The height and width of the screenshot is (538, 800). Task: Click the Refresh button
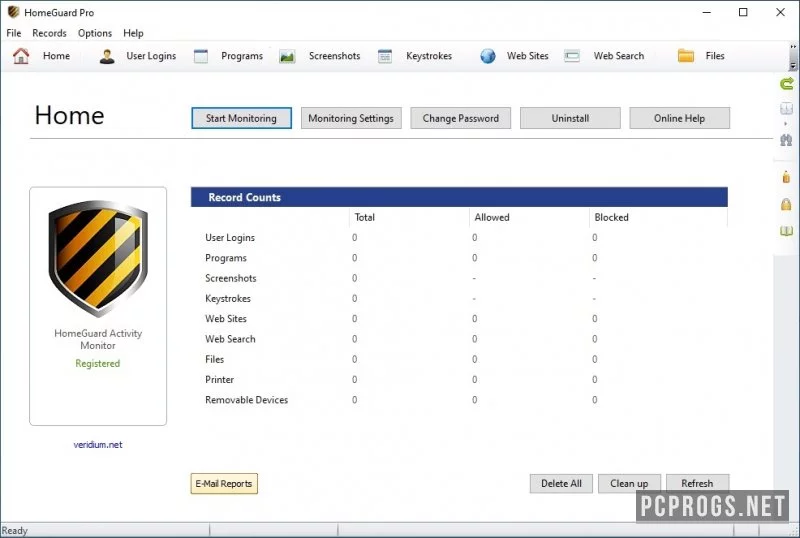click(697, 483)
